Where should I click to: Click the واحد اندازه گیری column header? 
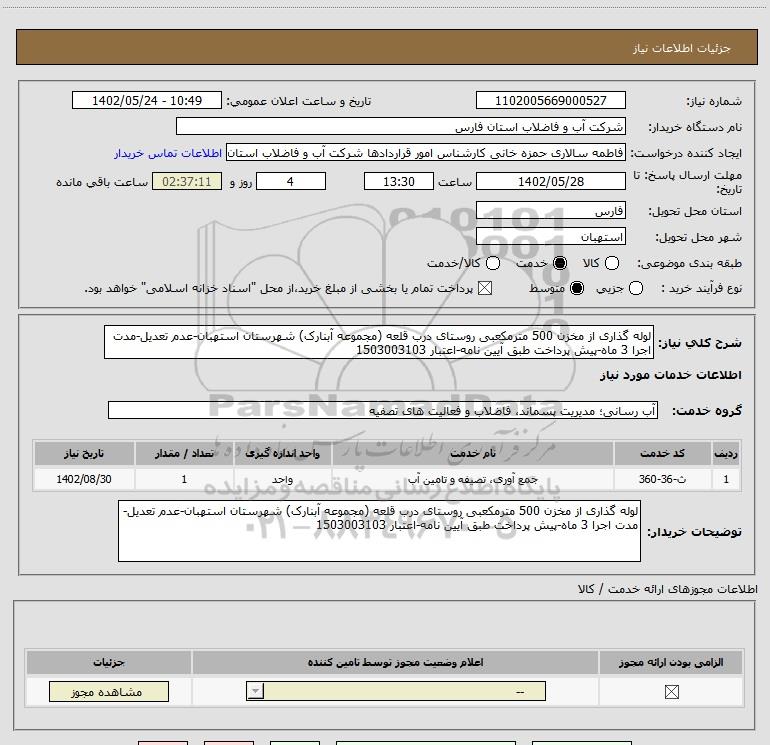pos(282,453)
